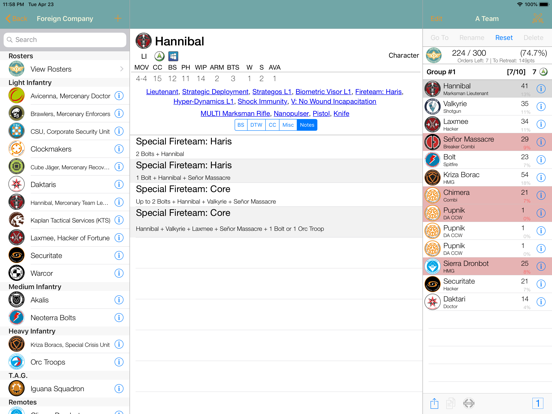Show info for Neoterra Bolts

click(x=119, y=318)
